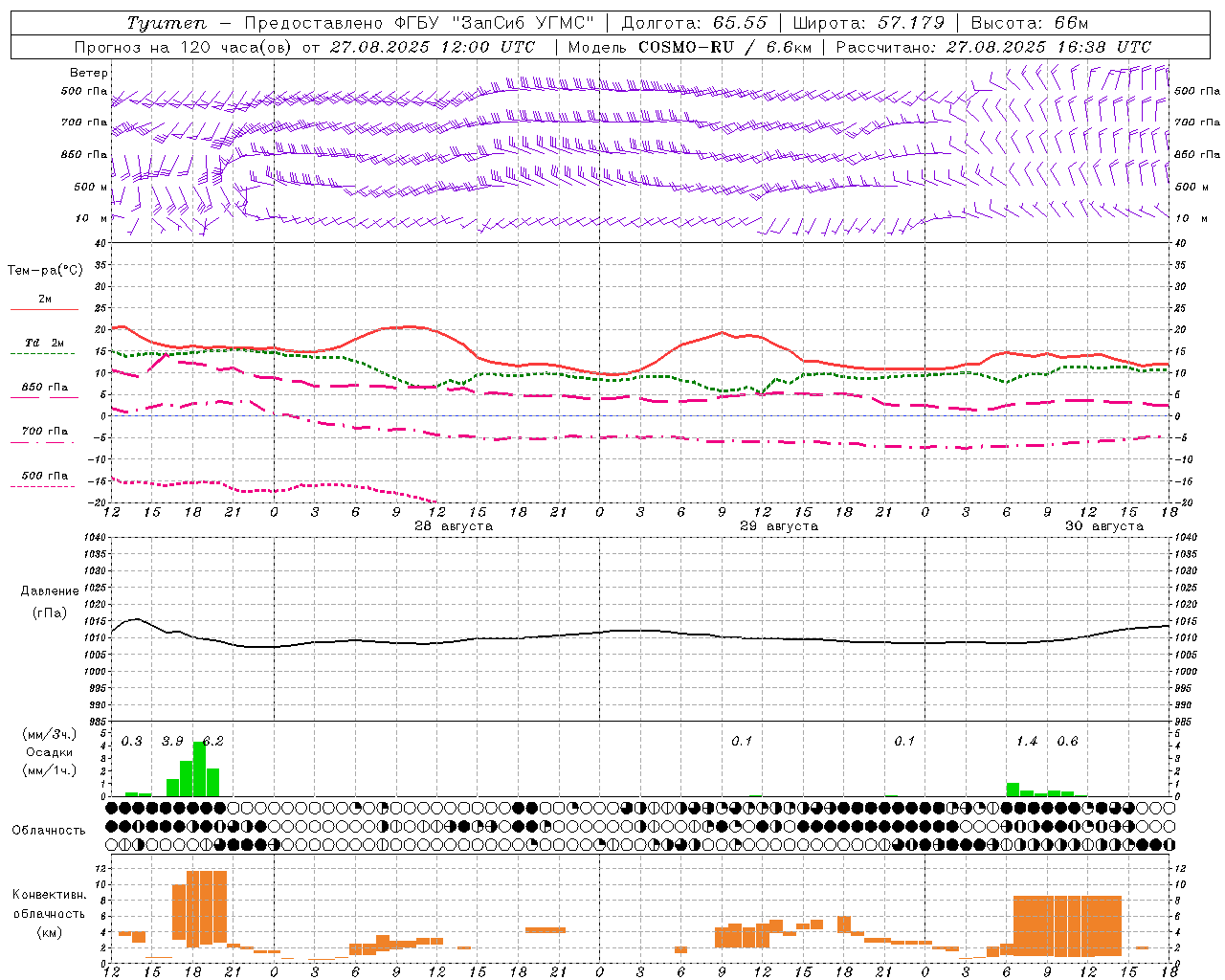Select the Высота: 66м header field

(1030, 23)
